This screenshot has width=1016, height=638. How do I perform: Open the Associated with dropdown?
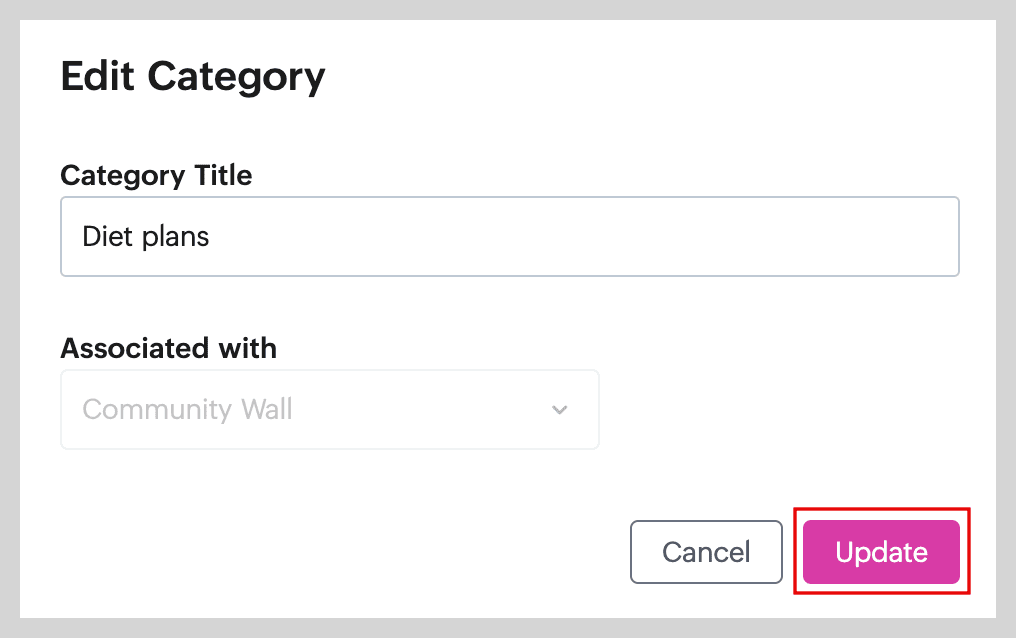[x=330, y=410]
